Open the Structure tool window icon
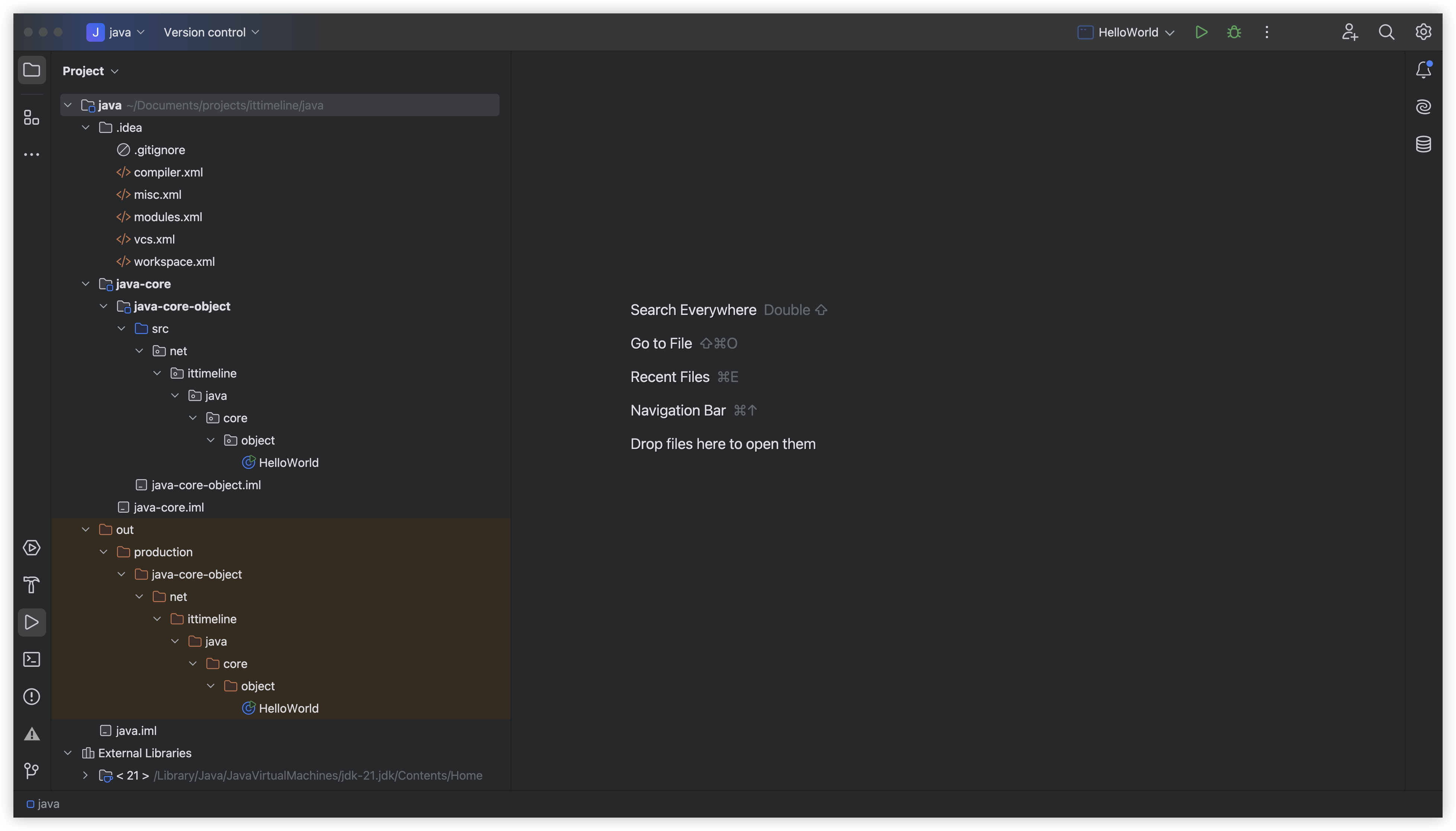Viewport: 1456px width, 831px height. (31, 118)
